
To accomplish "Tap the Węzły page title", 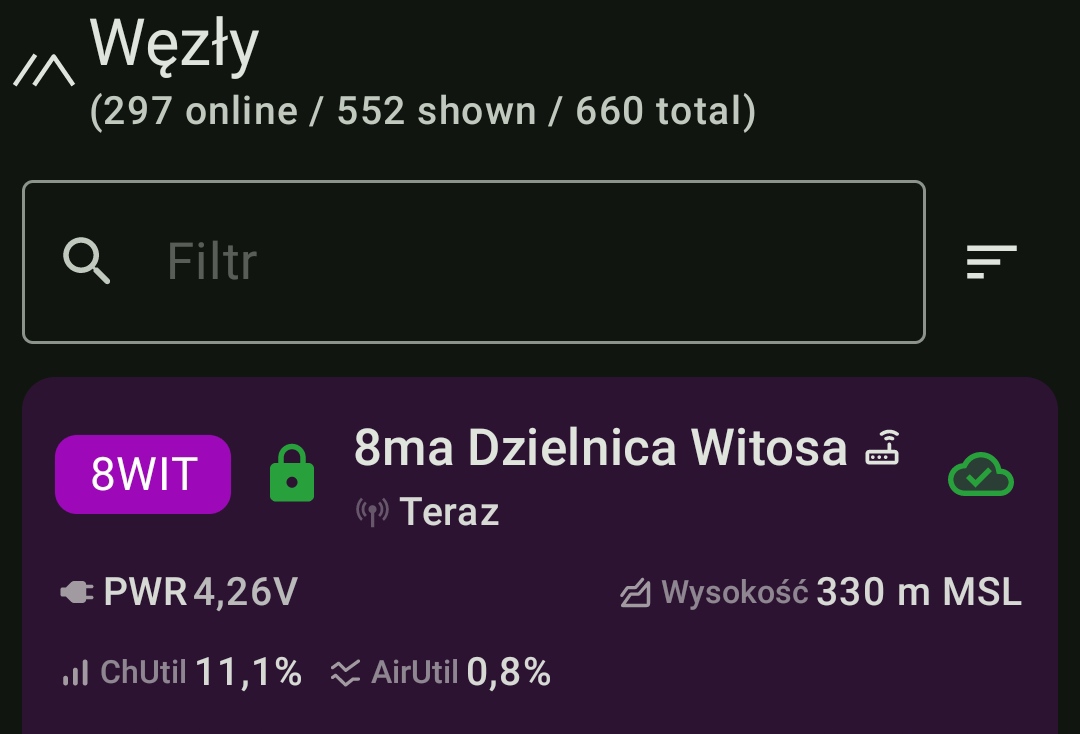I will (175, 44).
